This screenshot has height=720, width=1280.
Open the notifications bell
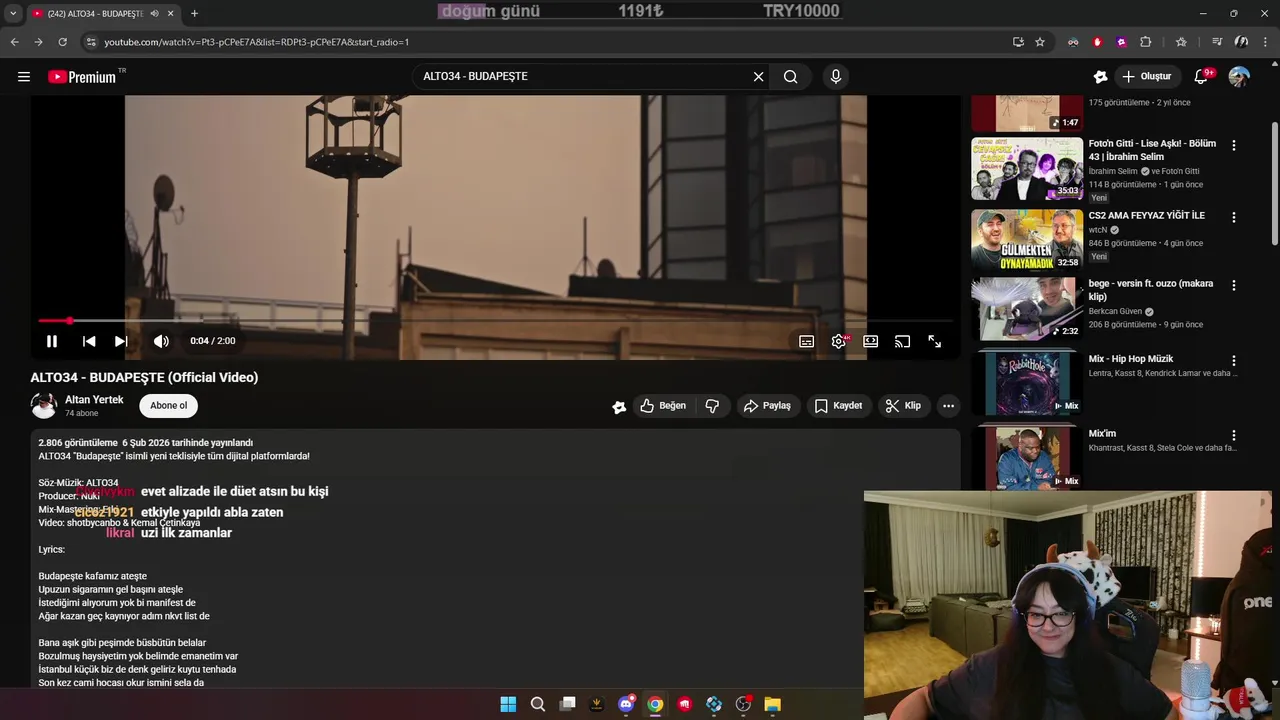coord(1202,77)
